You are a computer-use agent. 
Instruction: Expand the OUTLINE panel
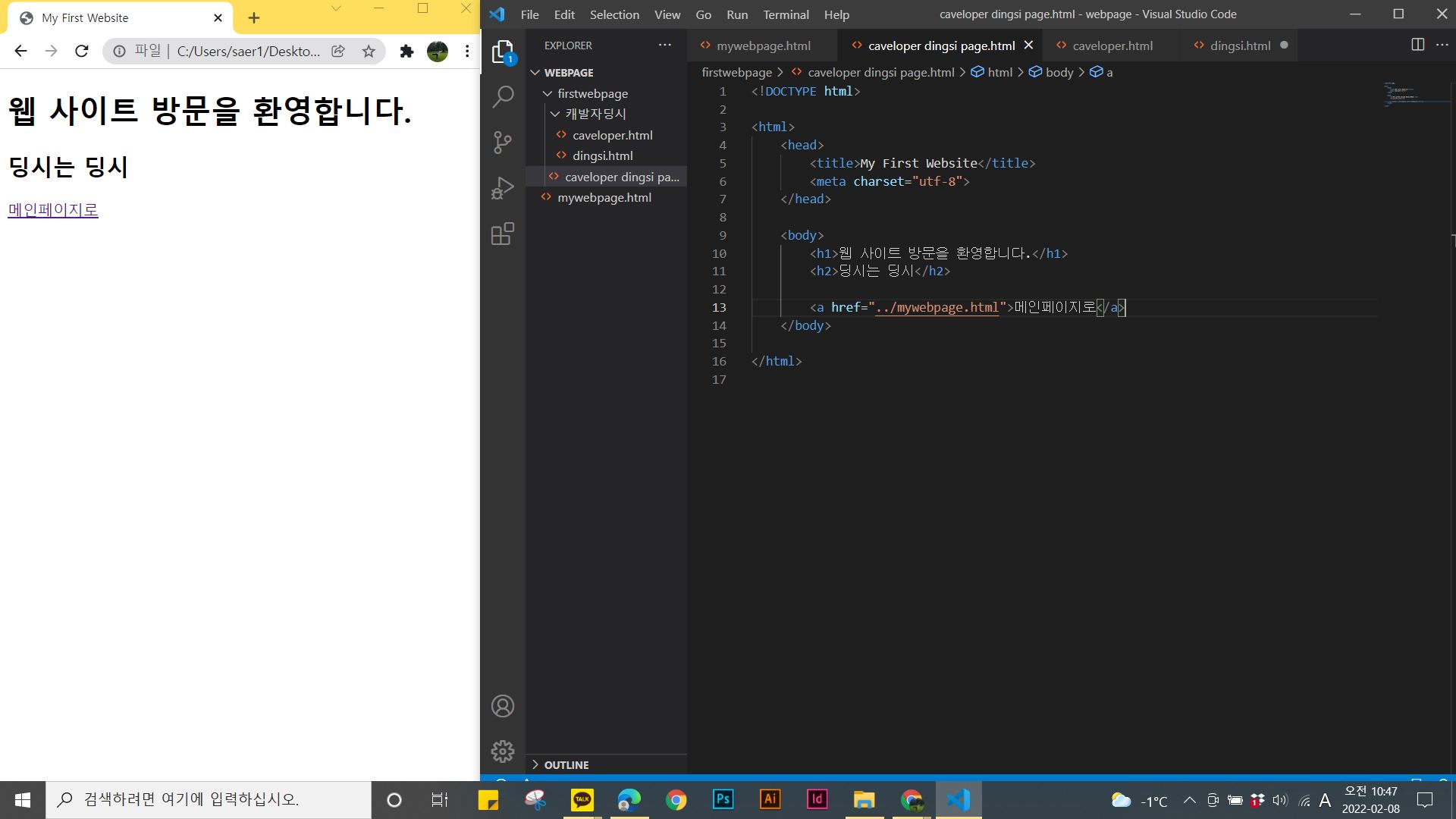[566, 764]
